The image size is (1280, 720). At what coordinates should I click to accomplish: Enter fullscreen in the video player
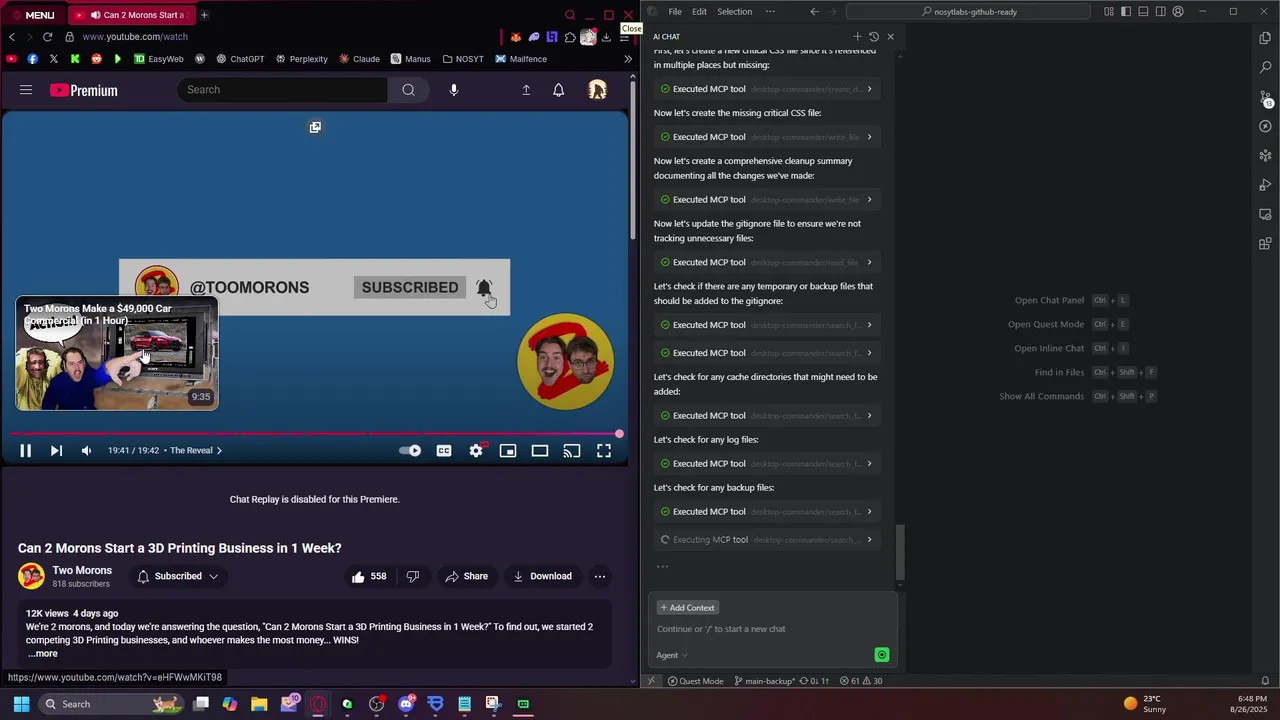tap(604, 451)
